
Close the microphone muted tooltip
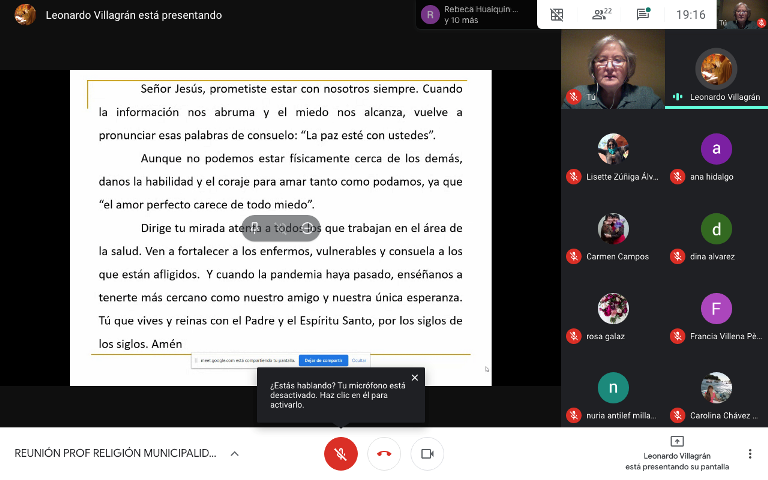click(414, 377)
